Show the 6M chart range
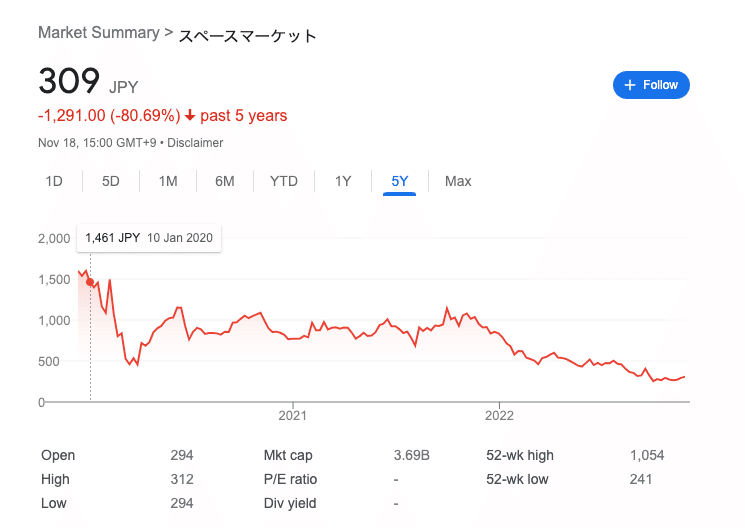 225,181
